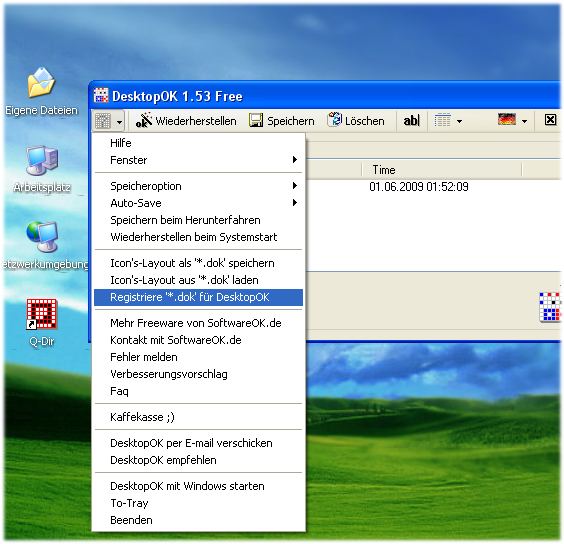Choose To-Tray from the menu

pos(198,503)
